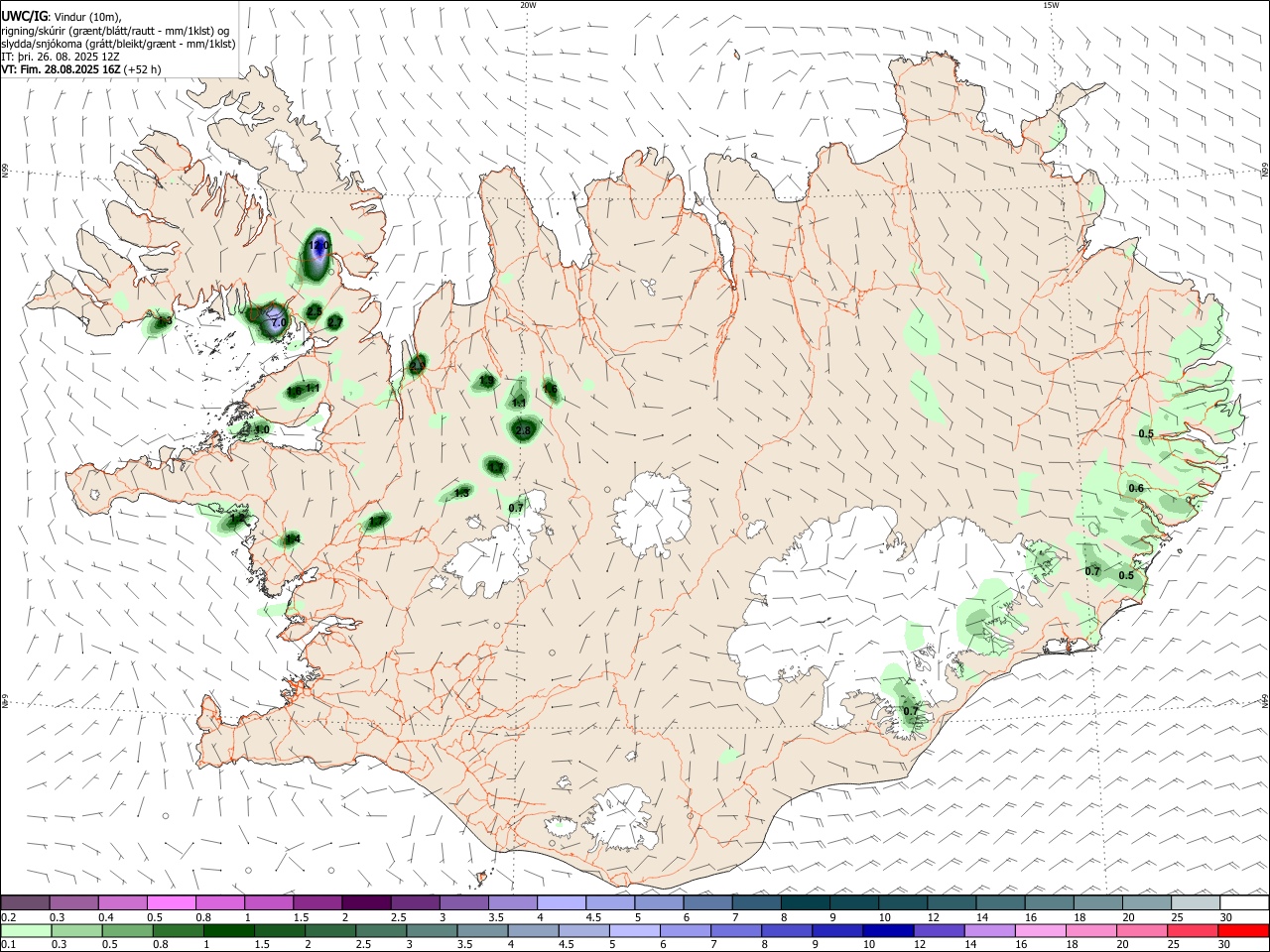Select the 0.4 label in the legend
The width and height of the screenshot is (1270, 952).
point(106,916)
